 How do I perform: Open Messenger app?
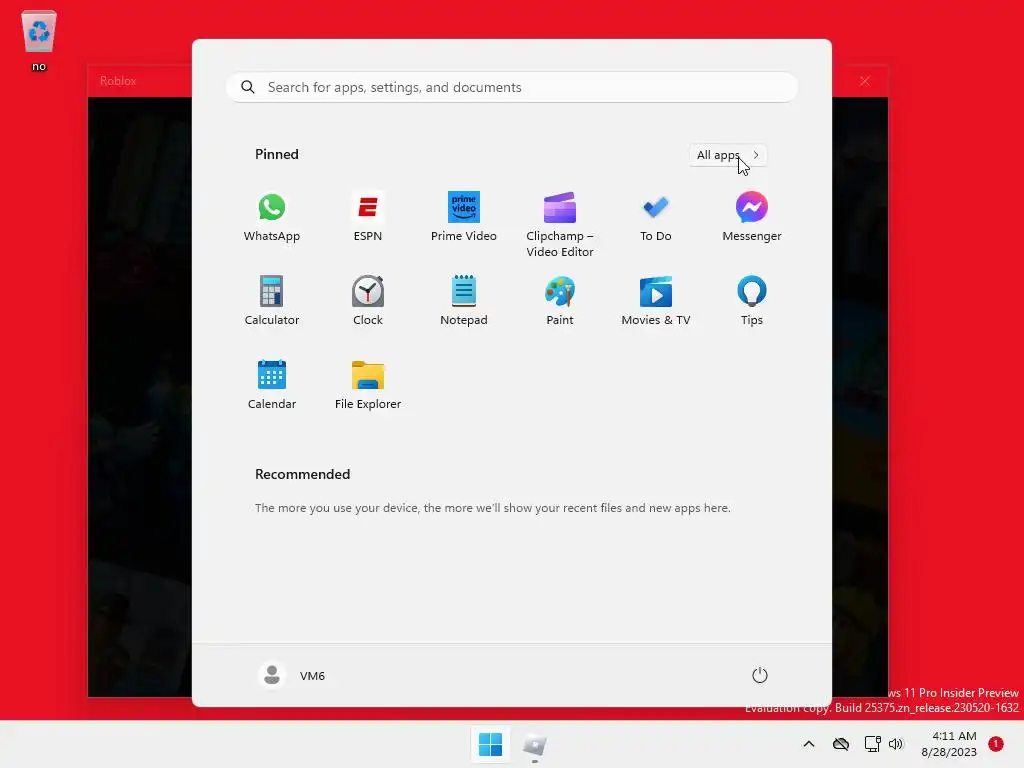tap(752, 218)
